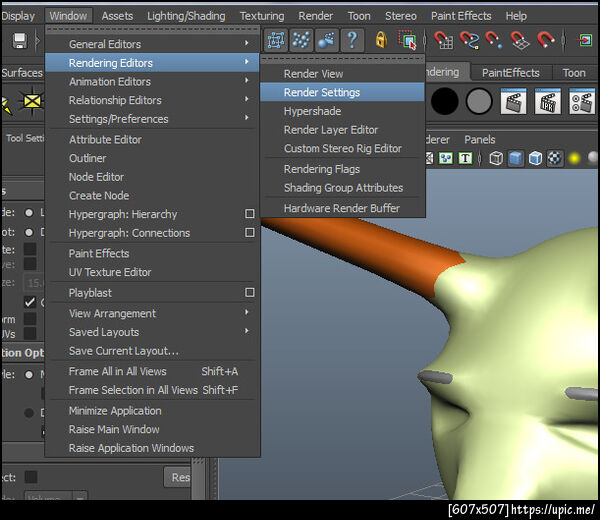
Task: Collapse toolbar section handle after the magnets
Action: (564, 40)
